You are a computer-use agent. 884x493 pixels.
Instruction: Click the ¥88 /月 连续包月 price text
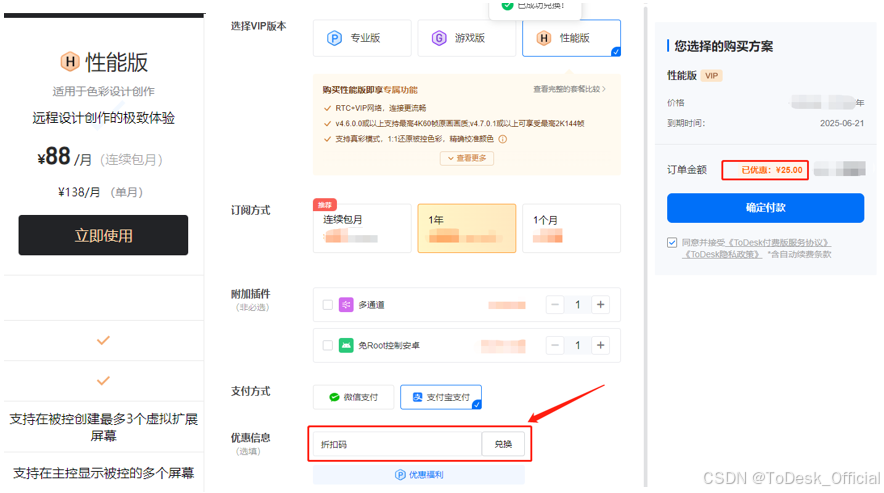(x=100, y=157)
